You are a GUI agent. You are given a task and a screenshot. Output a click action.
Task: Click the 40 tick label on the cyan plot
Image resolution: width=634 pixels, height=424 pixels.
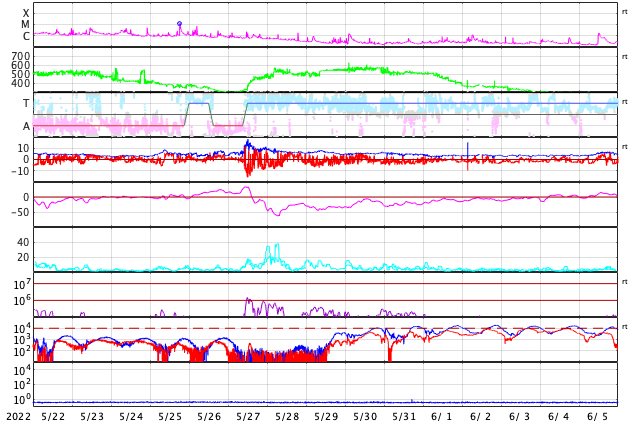tap(23, 242)
